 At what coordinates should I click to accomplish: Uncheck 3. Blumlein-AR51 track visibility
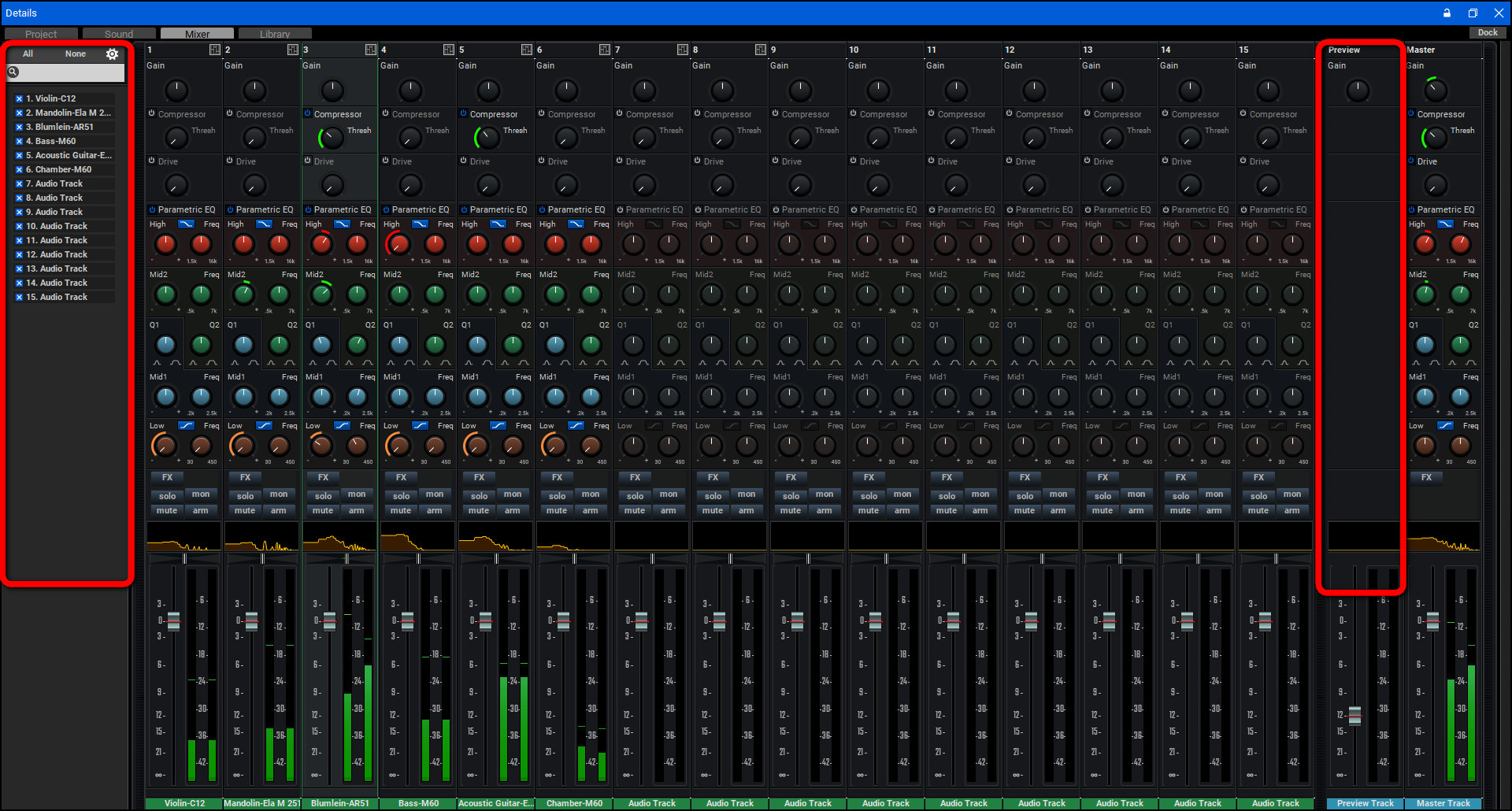(19, 127)
